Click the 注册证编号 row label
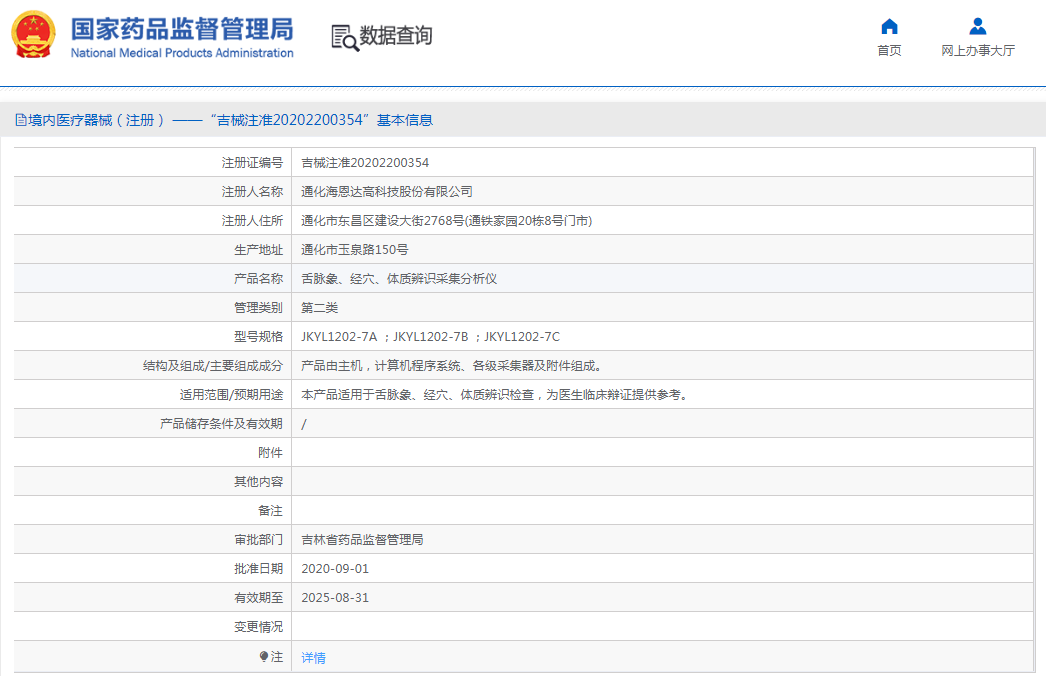Viewport: 1046px width, 676px height. [x=252, y=163]
